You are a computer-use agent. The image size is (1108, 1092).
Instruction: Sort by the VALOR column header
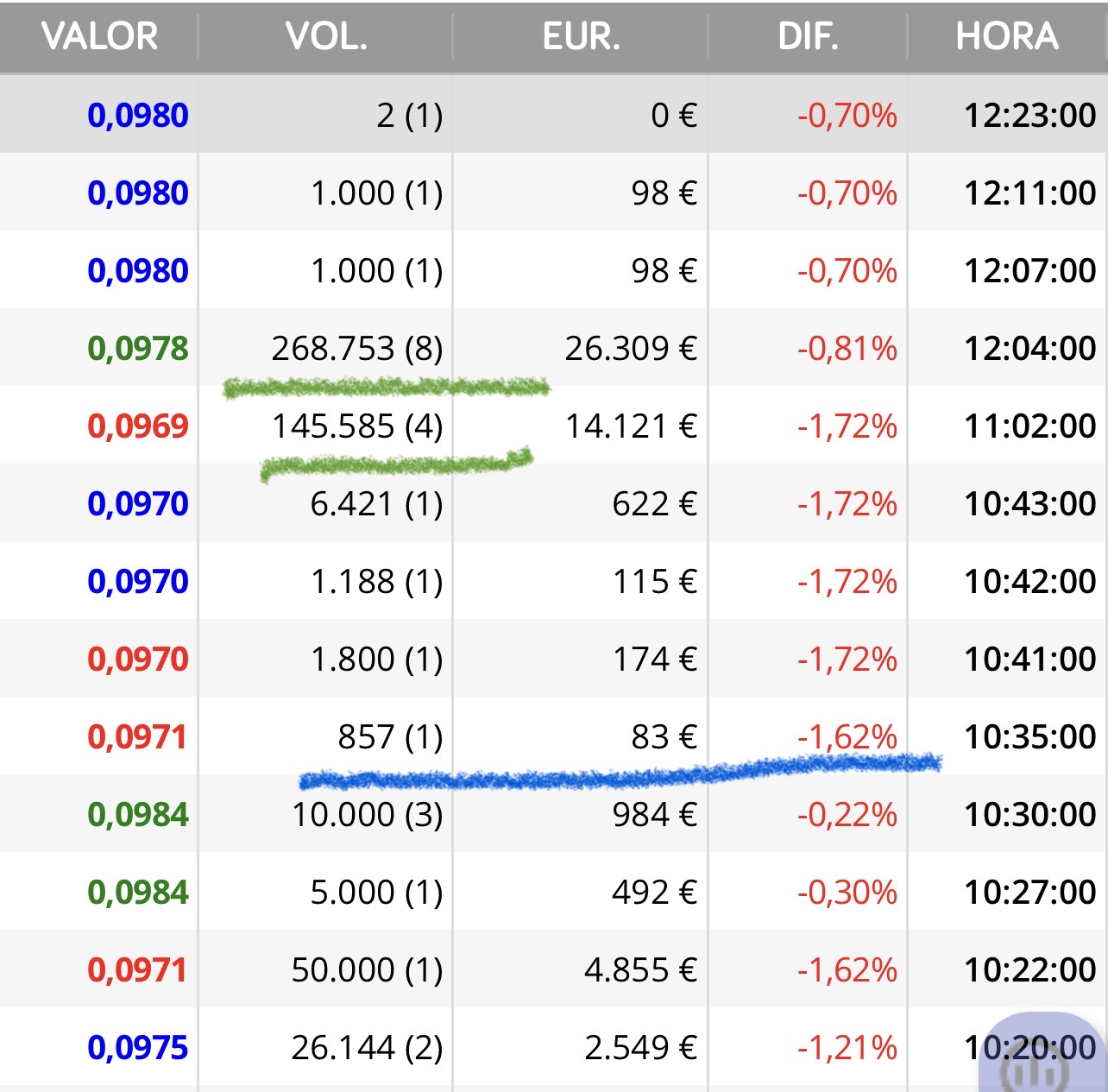[99, 37]
